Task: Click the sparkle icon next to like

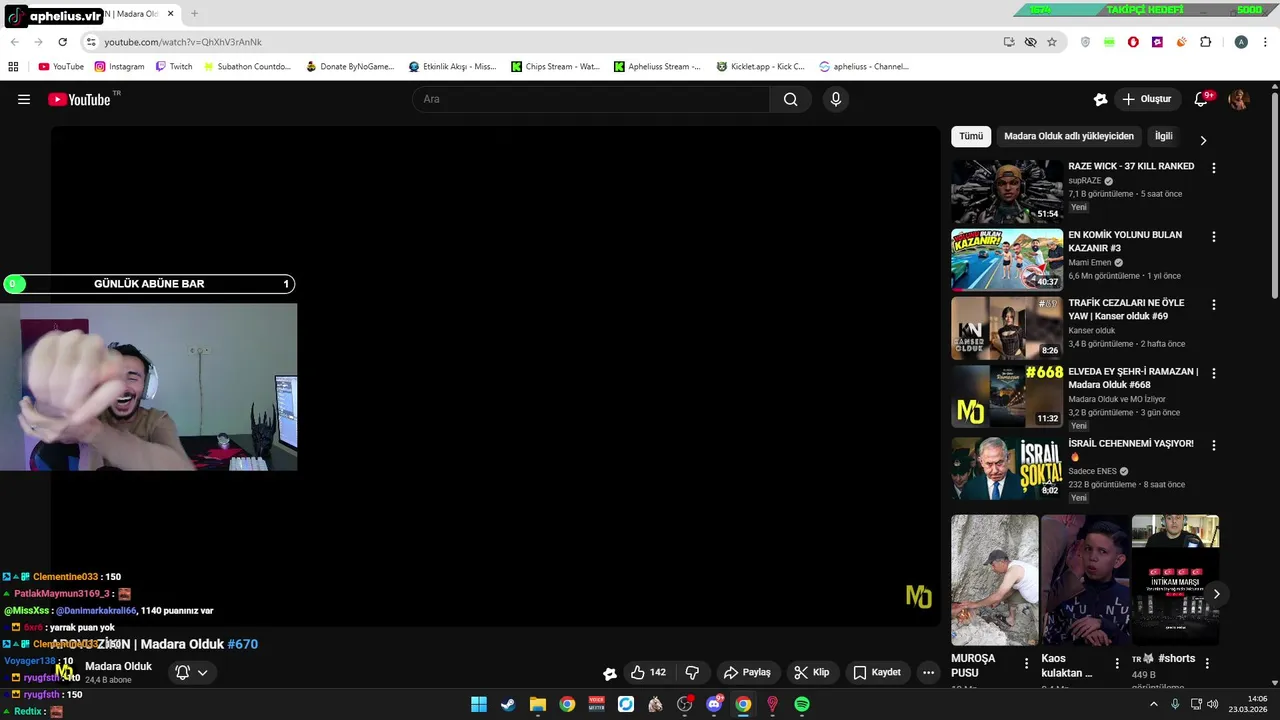Action: click(x=609, y=673)
